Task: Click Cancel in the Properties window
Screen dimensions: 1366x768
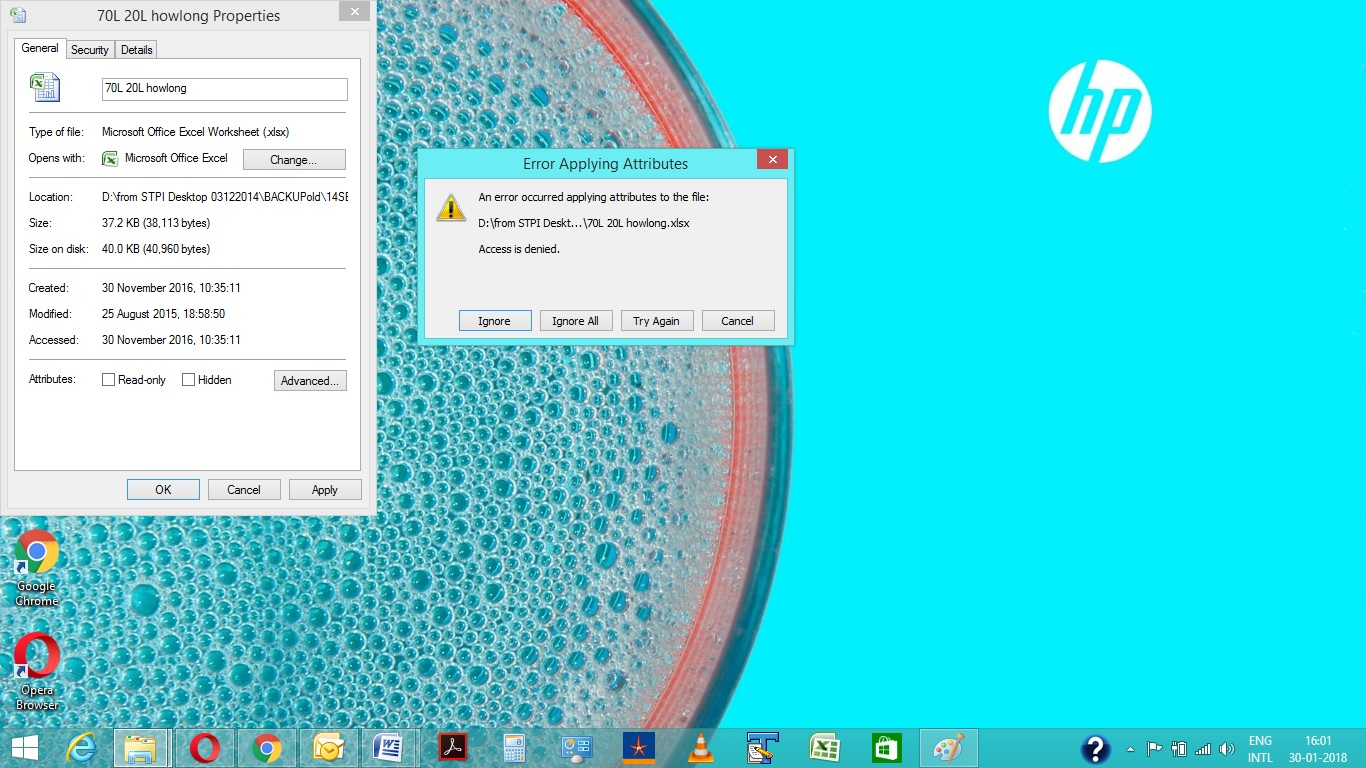Action: point(244,490)
